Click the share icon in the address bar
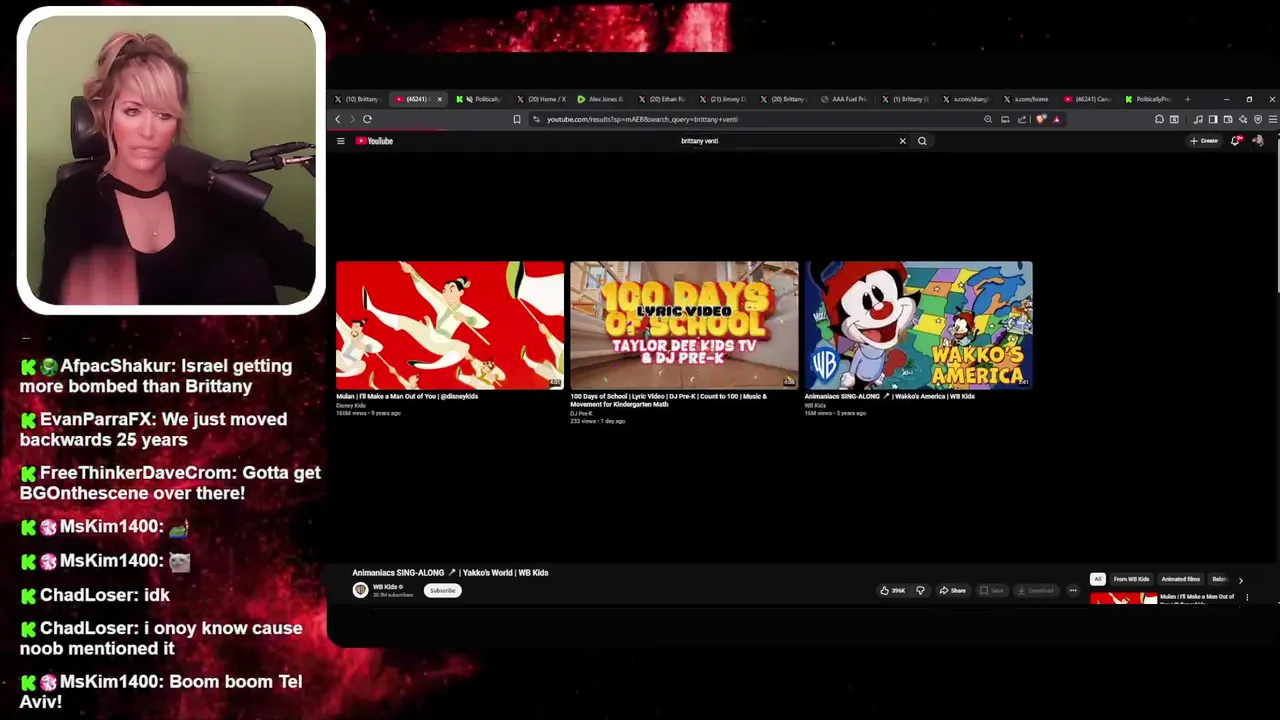This screenshot has width=1280, height=720. (1022, 119)
